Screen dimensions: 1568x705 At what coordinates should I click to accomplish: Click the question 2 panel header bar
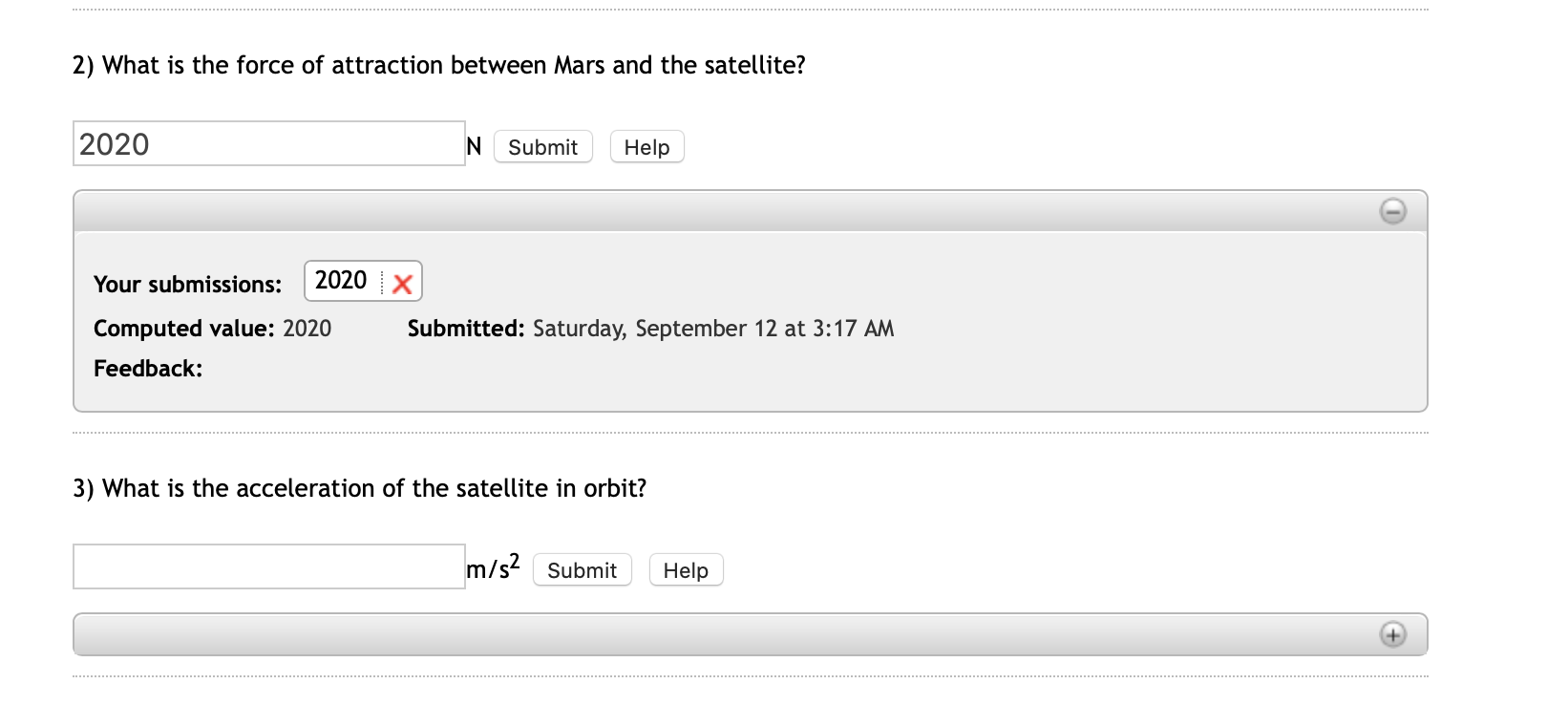(x=726, y=211)
